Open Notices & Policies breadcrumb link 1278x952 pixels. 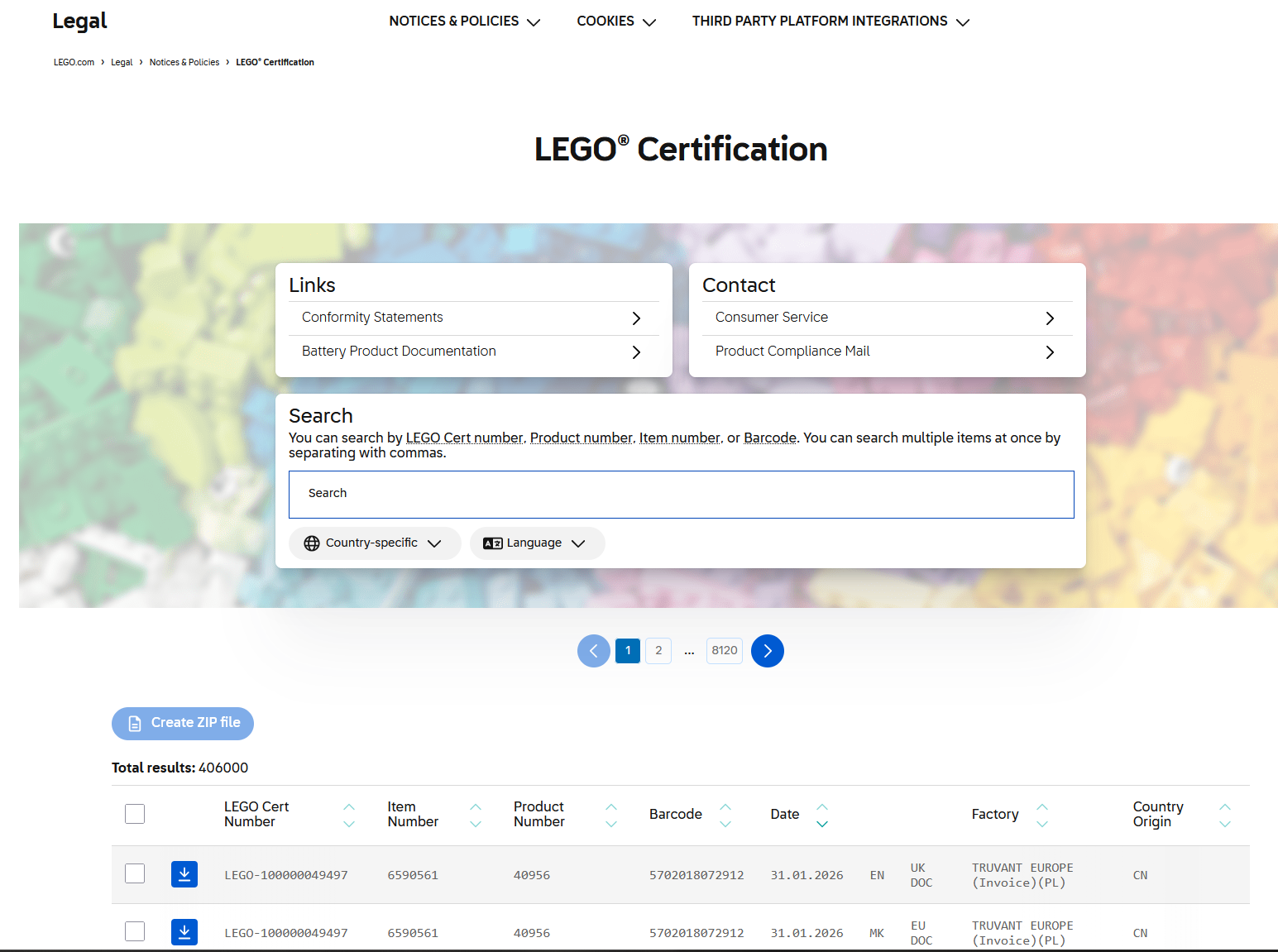(x=184, y=62)
